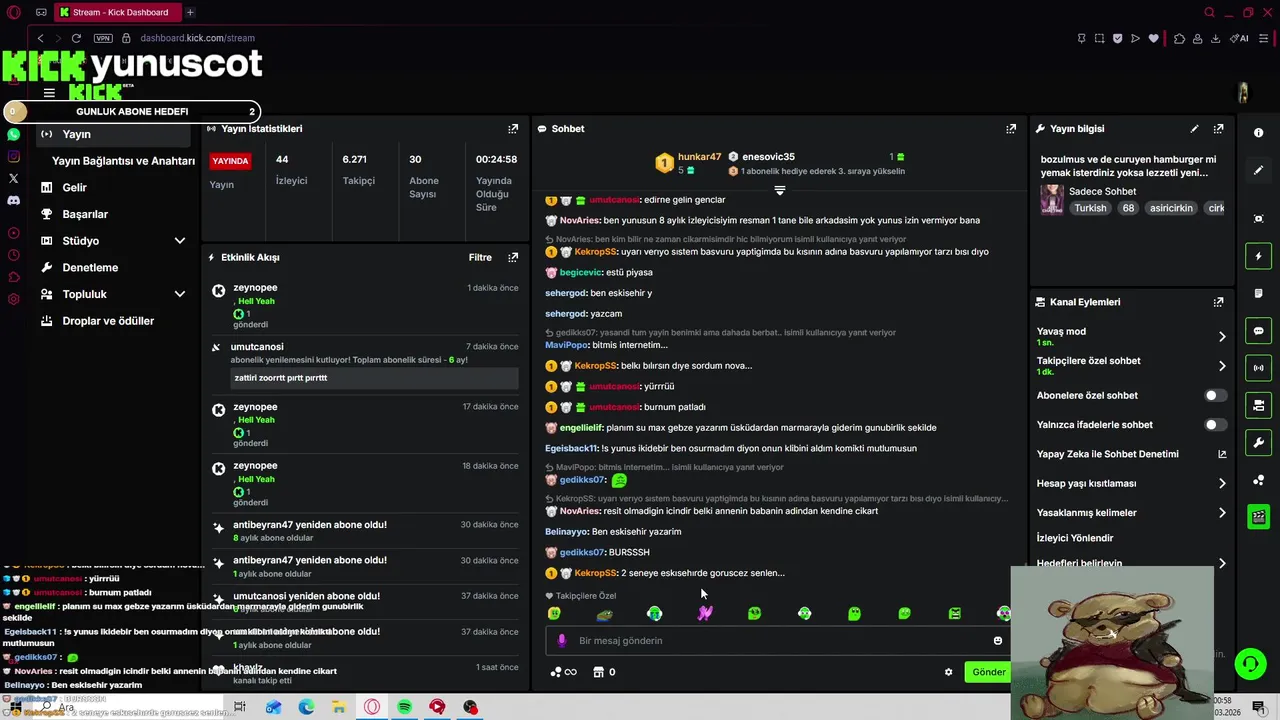This screenshot has height=720, width=1280.
Task: Open the Spotify taskbar icon
Action: point(405,707)
